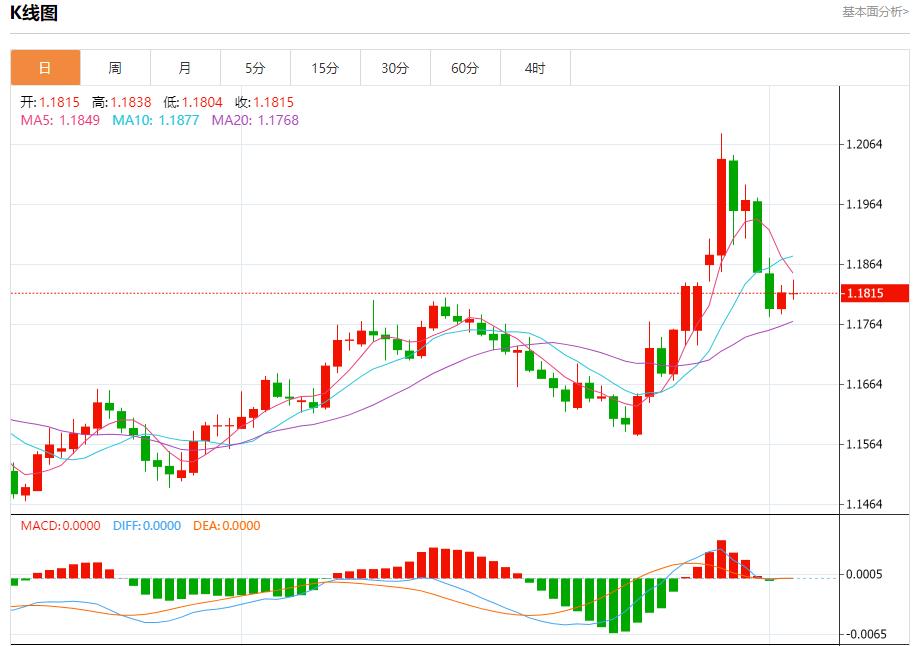The height and width of the screenshot is (646, 916).
Task: Click the MA5 indicator label
Action: [60, 120]
